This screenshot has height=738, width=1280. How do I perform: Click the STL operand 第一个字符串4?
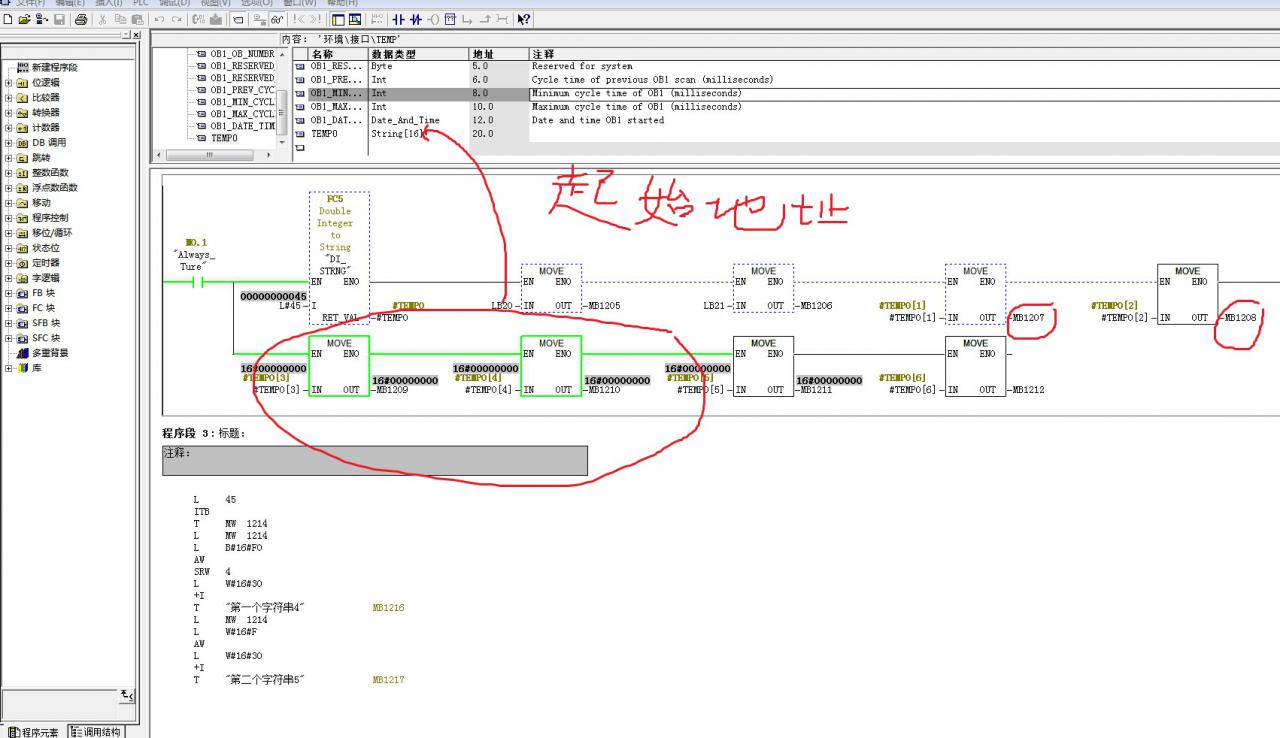point(266,607)
